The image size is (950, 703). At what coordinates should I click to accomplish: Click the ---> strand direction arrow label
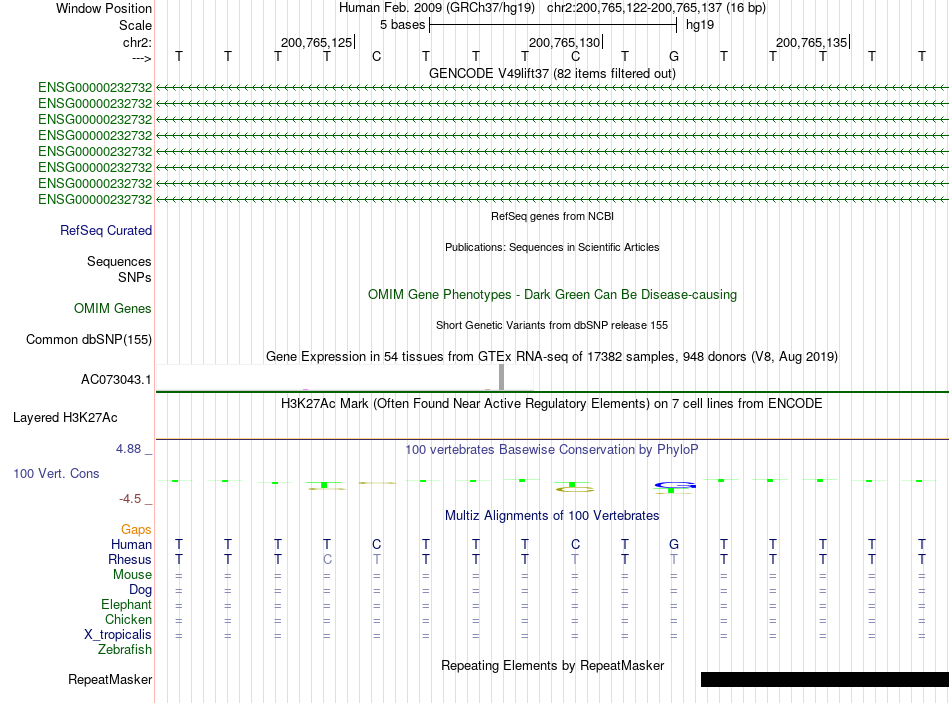click(141, 58)
